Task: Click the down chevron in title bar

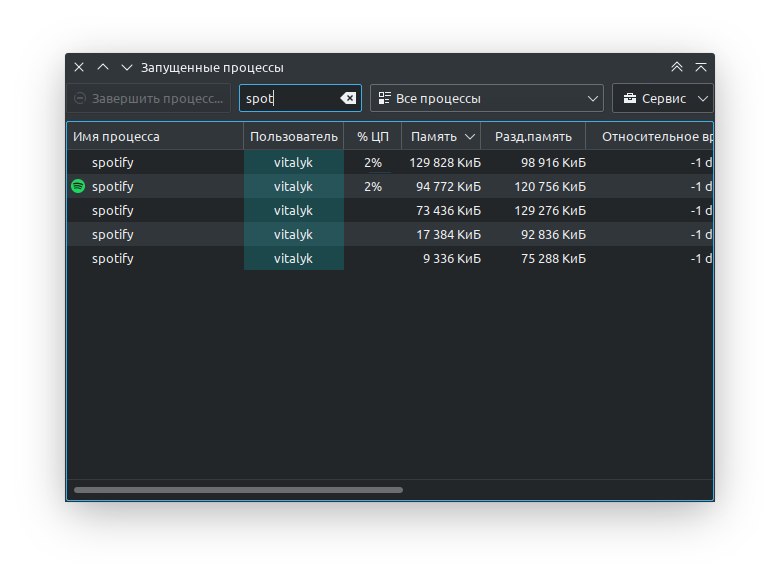Action: 127,67
